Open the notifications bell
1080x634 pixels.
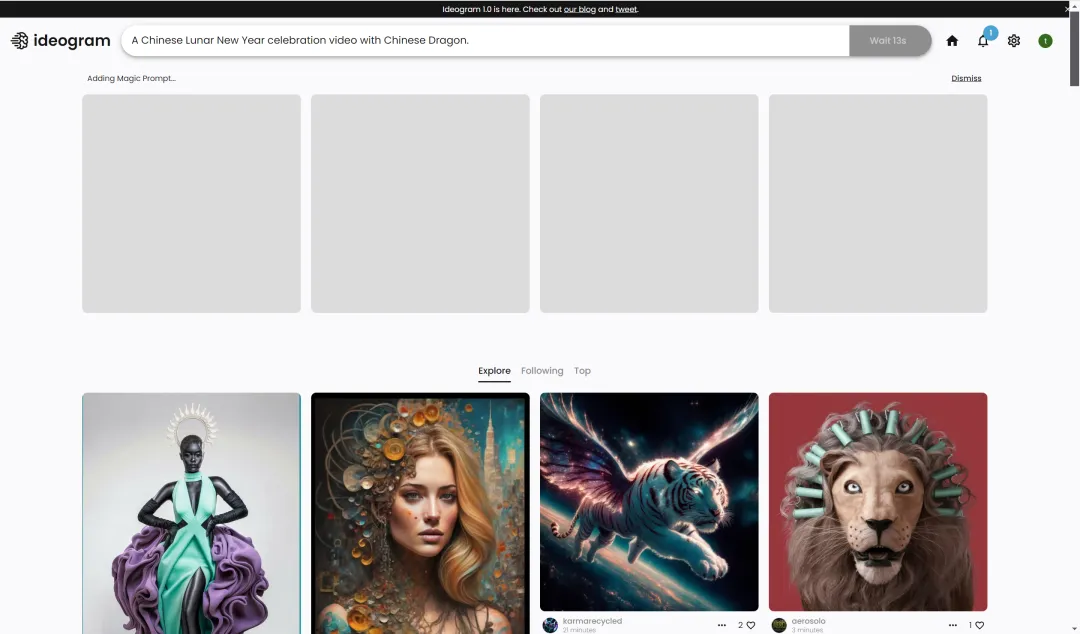coord(983,41)
